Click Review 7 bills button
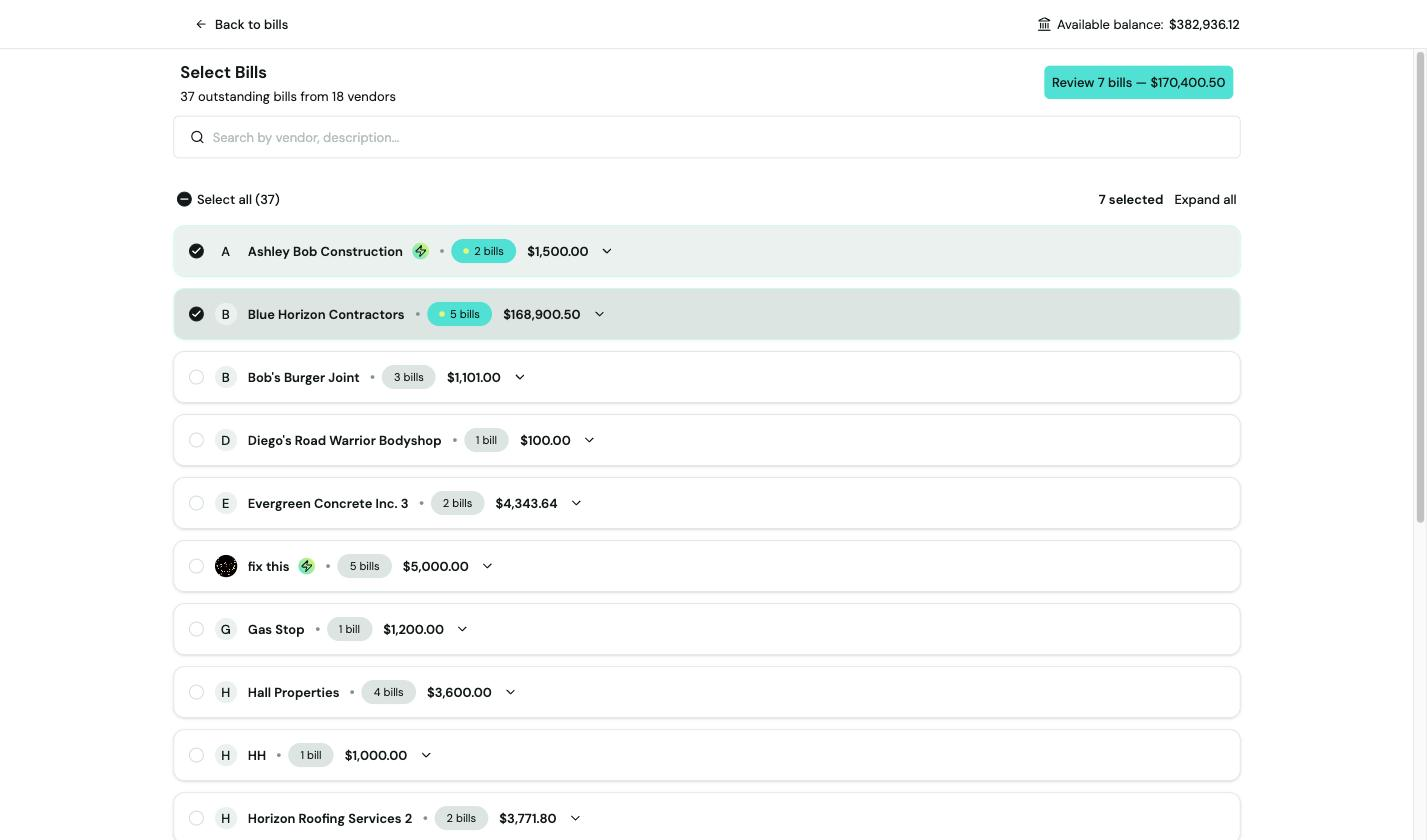The width and height of the screenshot is (1427, 840). [x=1138, y=82]
